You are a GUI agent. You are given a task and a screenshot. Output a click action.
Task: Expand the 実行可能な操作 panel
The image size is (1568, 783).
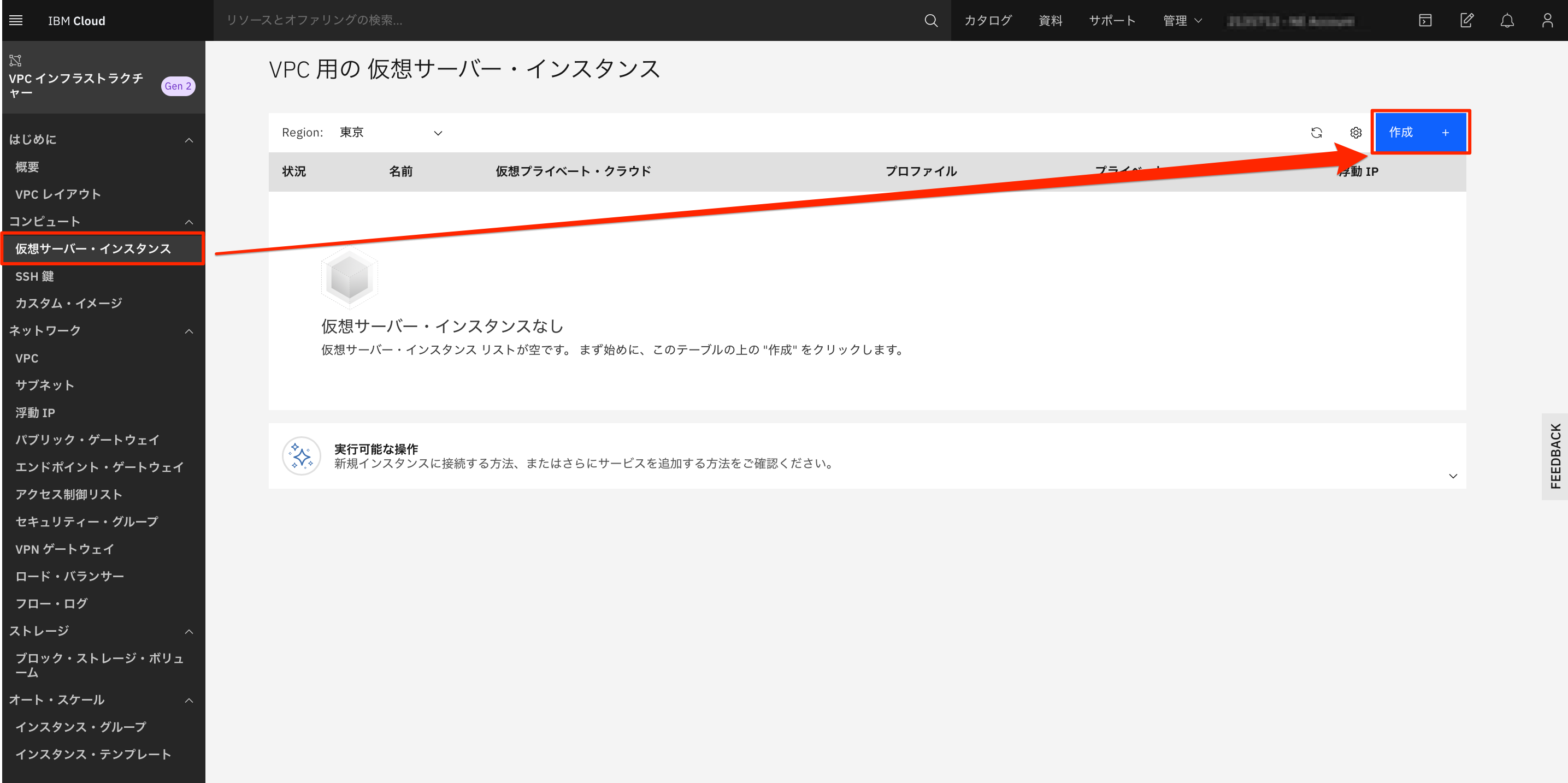coord(1454,476)
